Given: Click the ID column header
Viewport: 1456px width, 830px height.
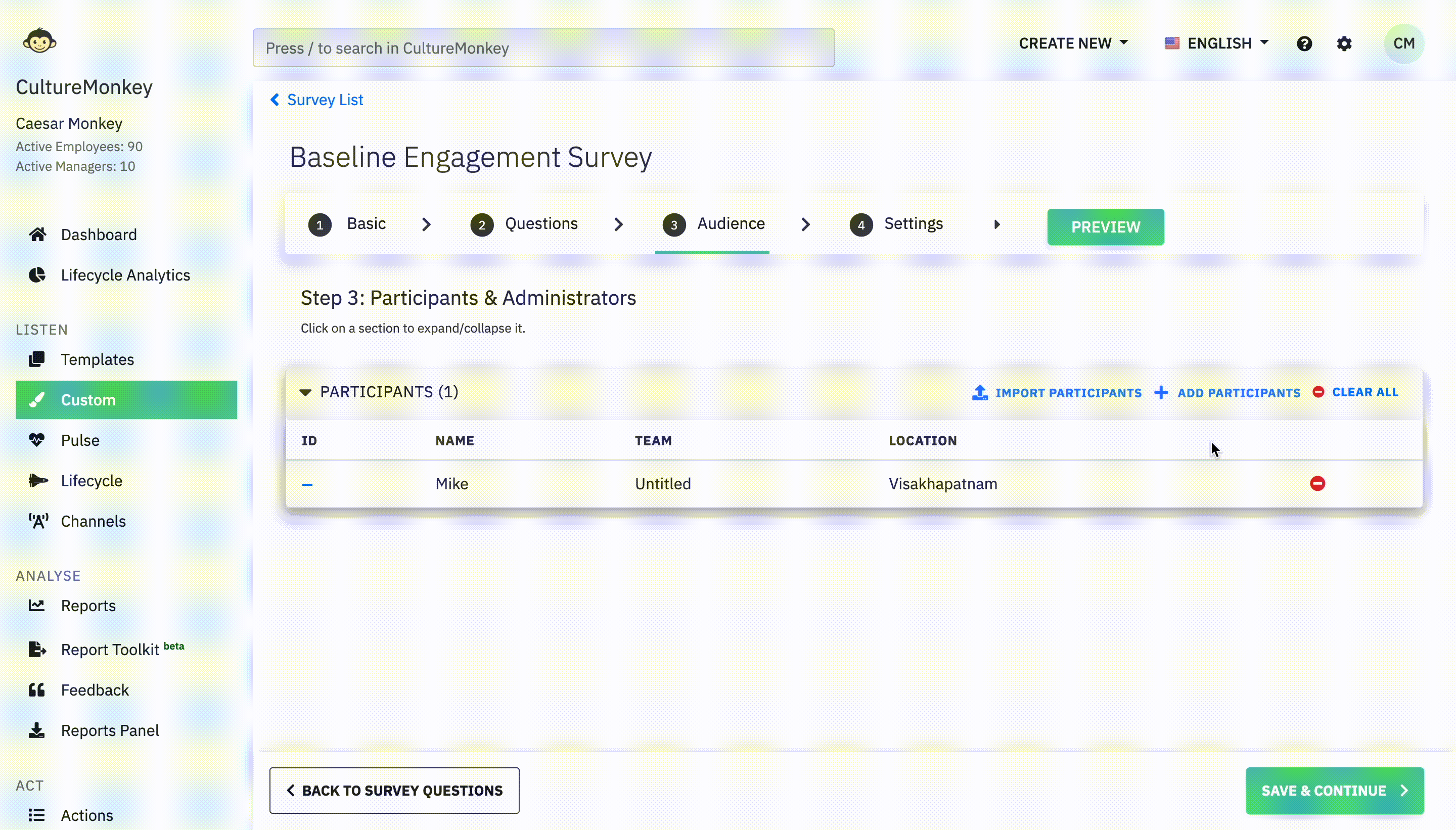Looking at the screenshot, I should coord(309,441).
